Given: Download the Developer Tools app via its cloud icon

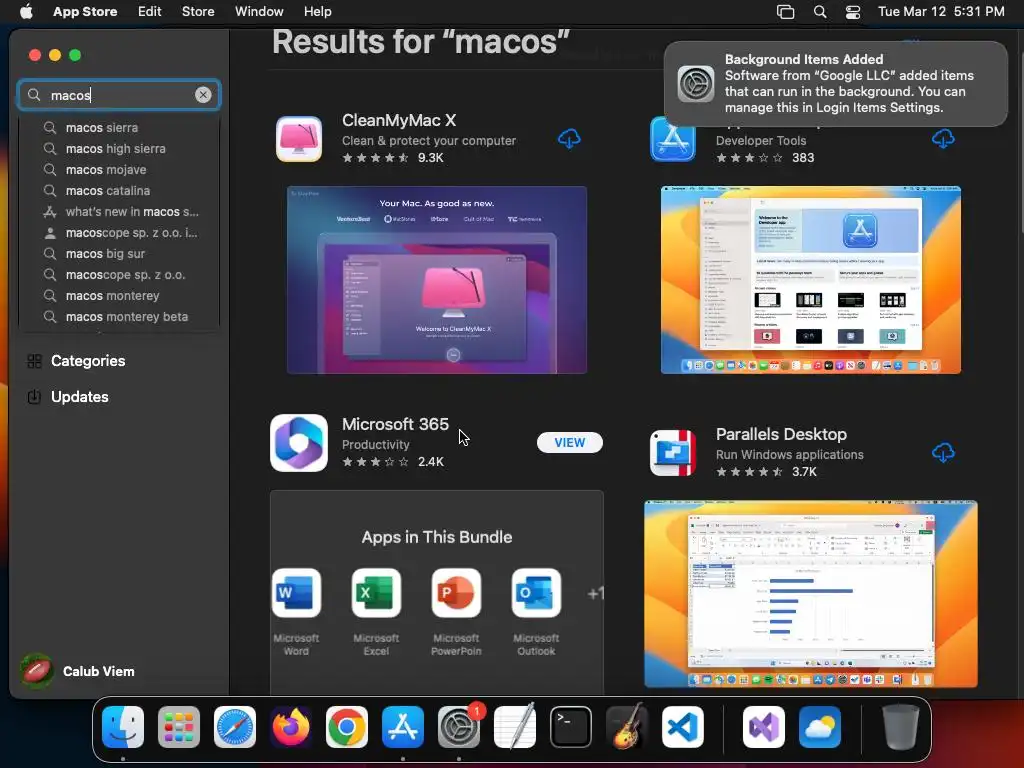Looking at the screenshot, I should click(x=943, y=138).
